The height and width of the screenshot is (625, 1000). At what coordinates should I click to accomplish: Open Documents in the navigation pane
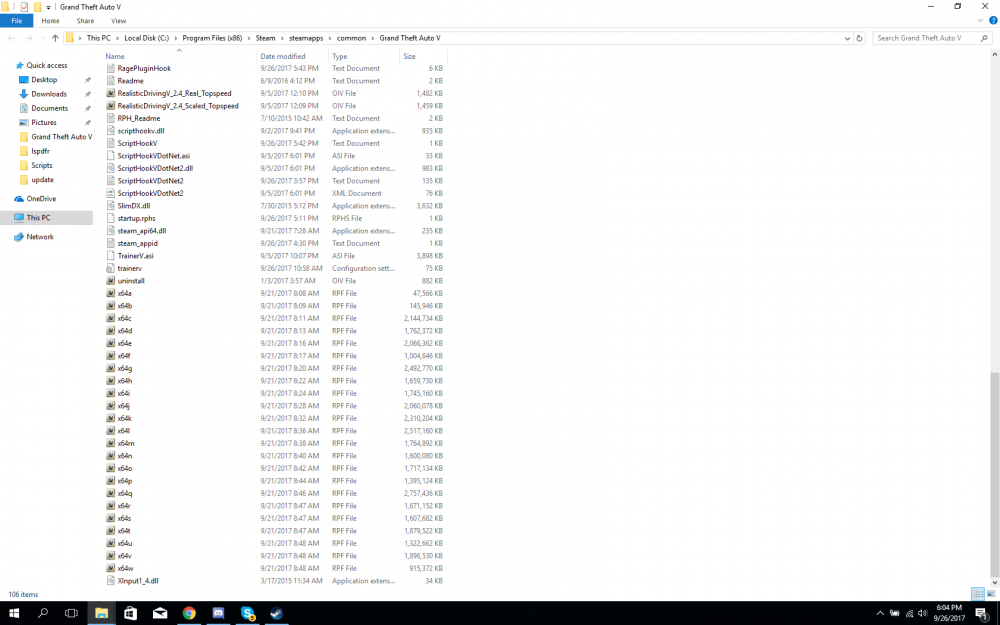point(49,108)
